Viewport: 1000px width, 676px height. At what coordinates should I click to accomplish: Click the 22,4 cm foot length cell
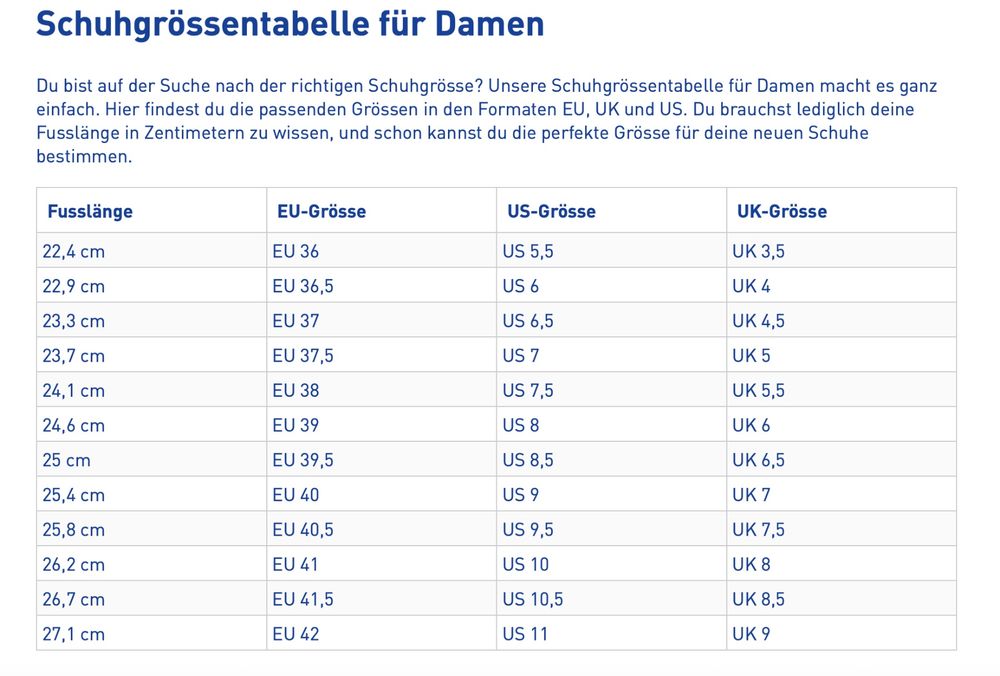click(x=152, y=251)
